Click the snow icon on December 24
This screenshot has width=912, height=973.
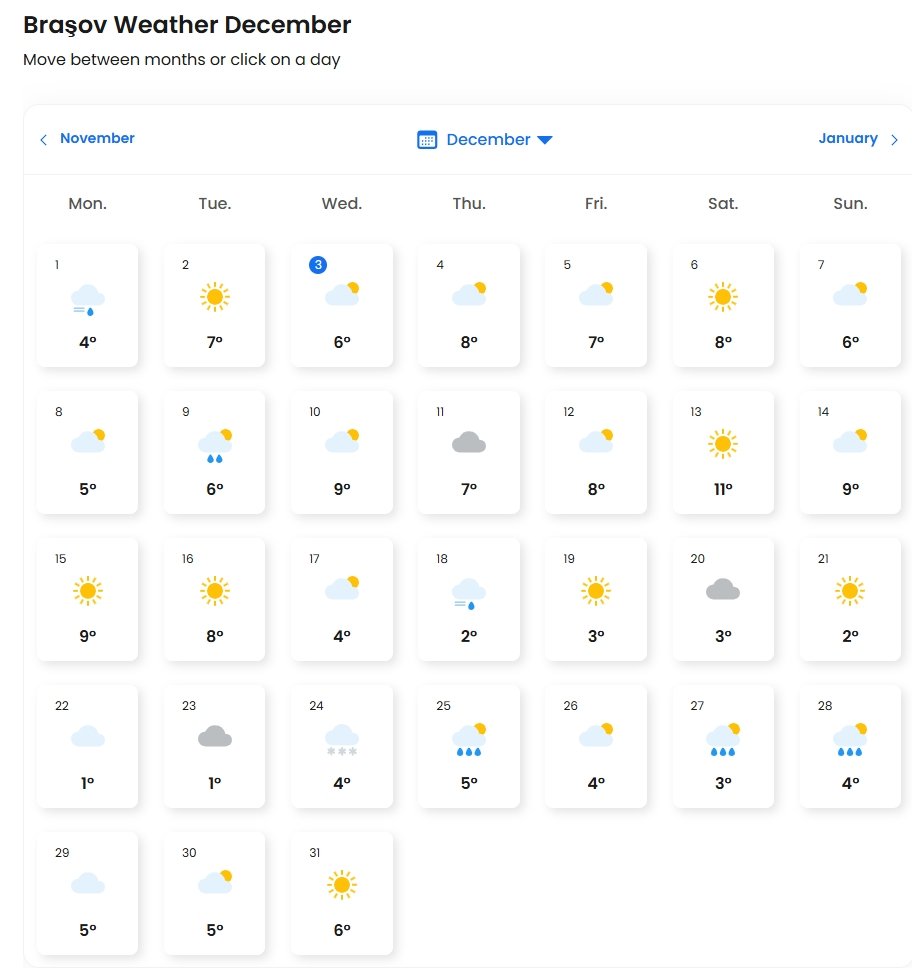point(342,740)
